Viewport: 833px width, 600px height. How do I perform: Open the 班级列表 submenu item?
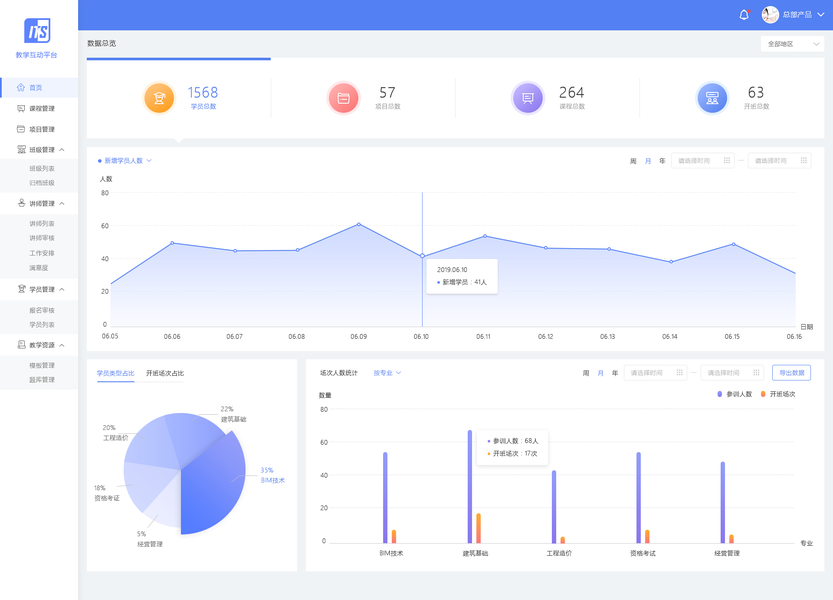pyautogui.click(x=42, y=168)
